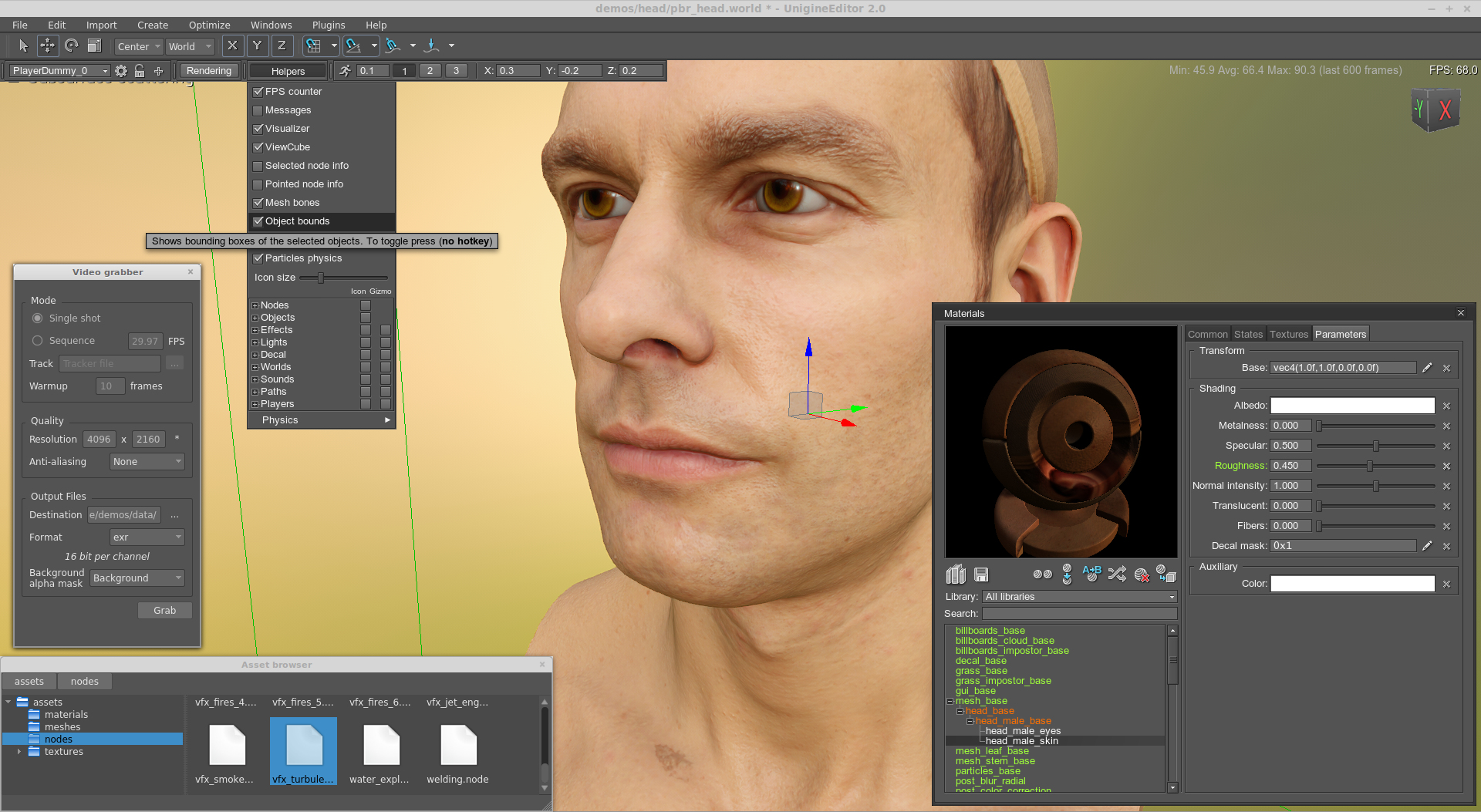Click the Grab button
The height and width of the screenshot is (812, 1481).
(x=164, y=611)
